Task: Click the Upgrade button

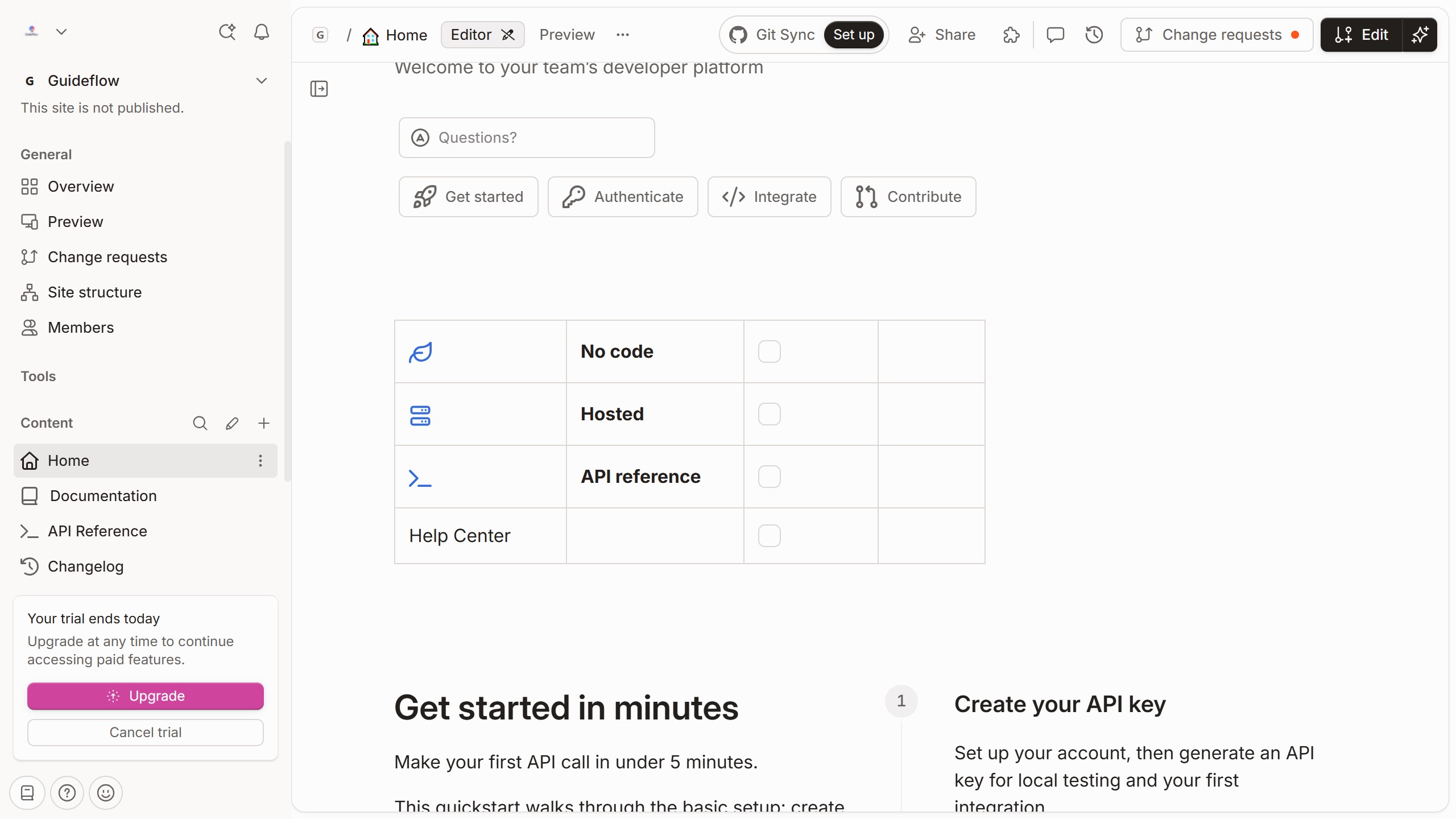Action: click(146, 696)
